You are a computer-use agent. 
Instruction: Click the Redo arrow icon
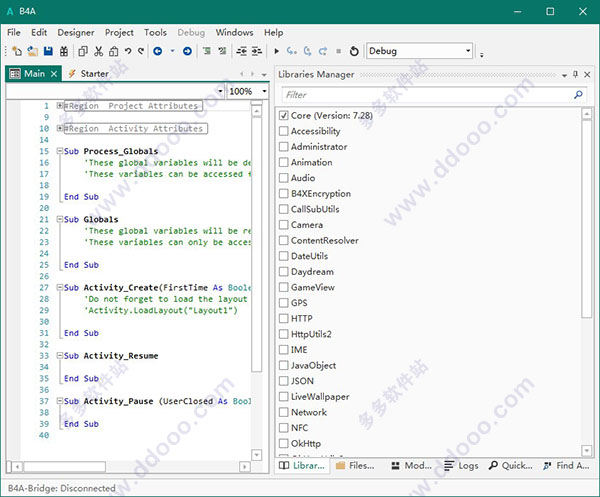[141, 51]
